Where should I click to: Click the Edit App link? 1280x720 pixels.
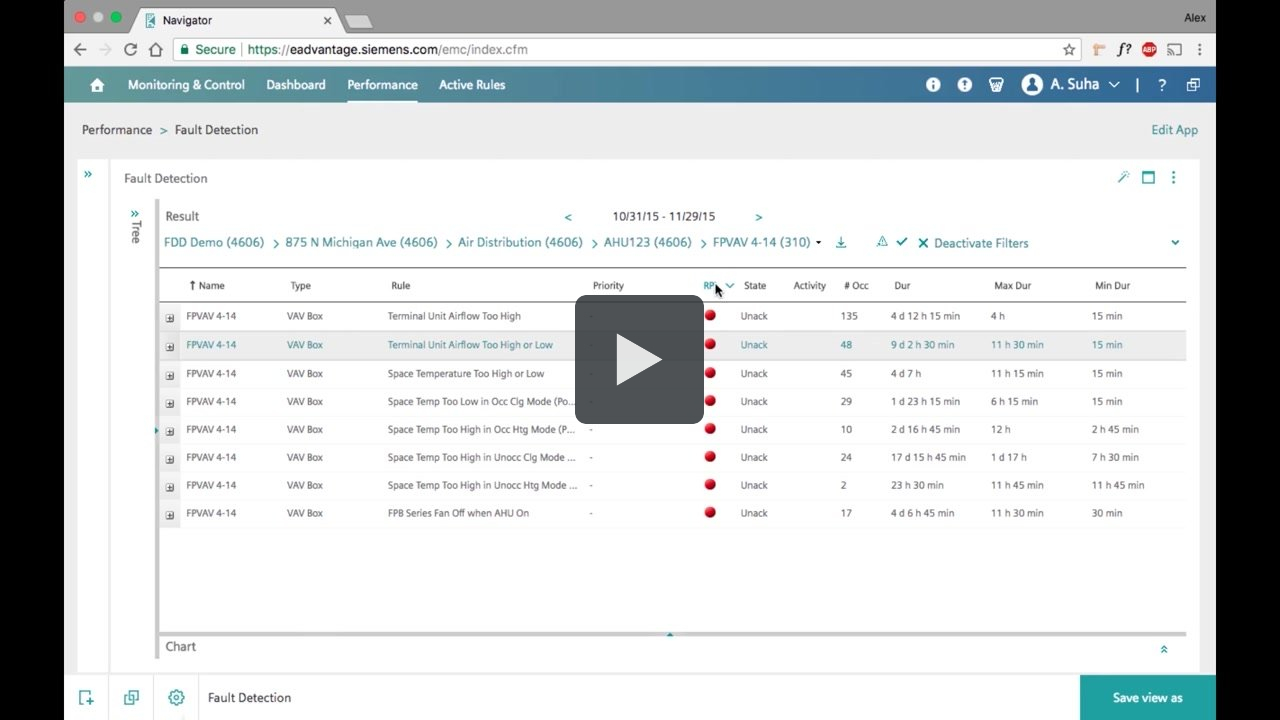(1174, 130)
